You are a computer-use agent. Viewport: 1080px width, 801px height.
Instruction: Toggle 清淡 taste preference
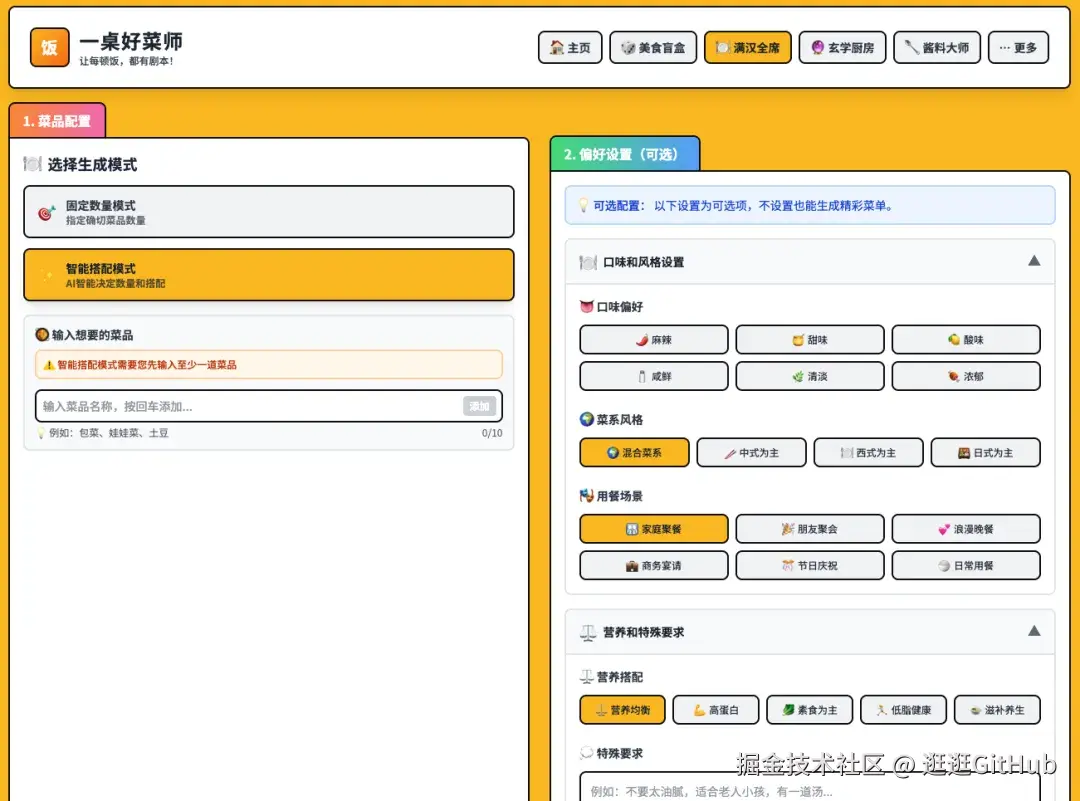coord(810,376)
